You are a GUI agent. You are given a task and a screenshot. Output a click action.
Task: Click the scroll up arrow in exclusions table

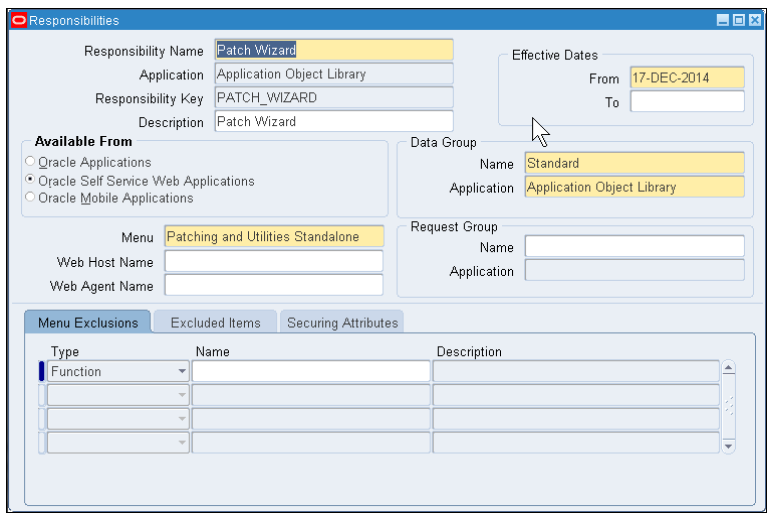729,368
